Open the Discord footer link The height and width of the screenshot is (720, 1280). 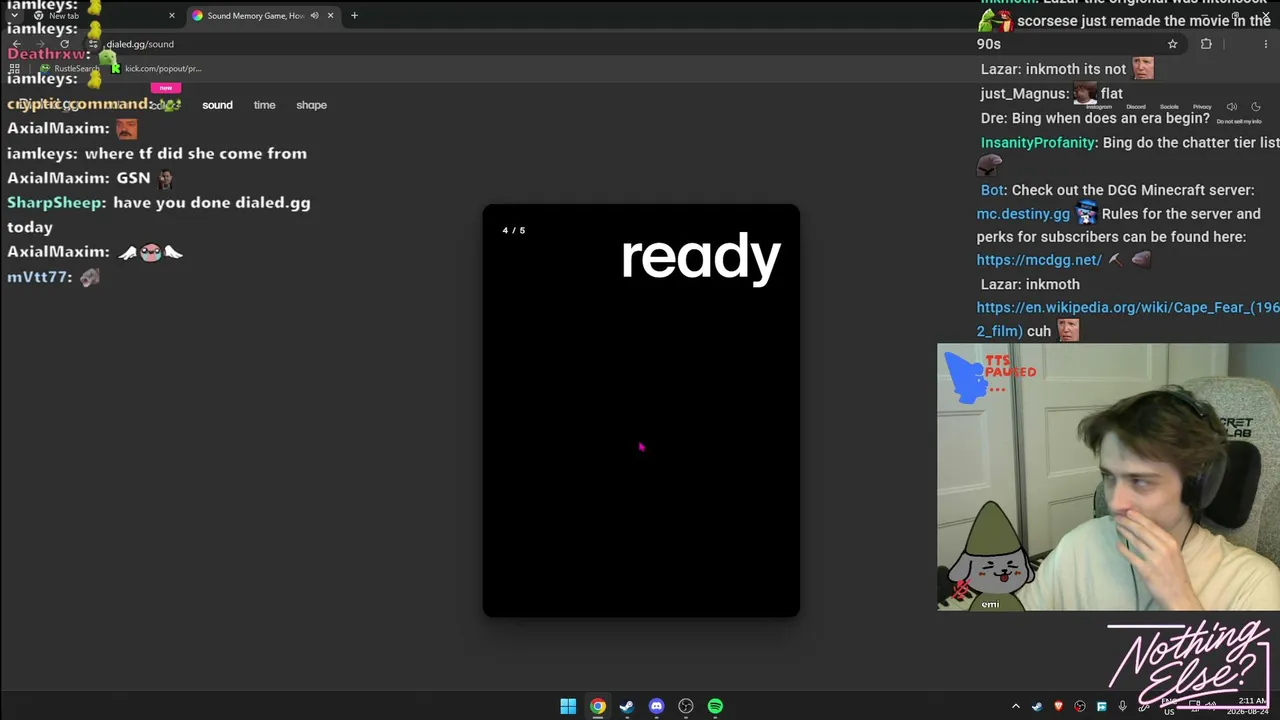tap(1136, 107)
